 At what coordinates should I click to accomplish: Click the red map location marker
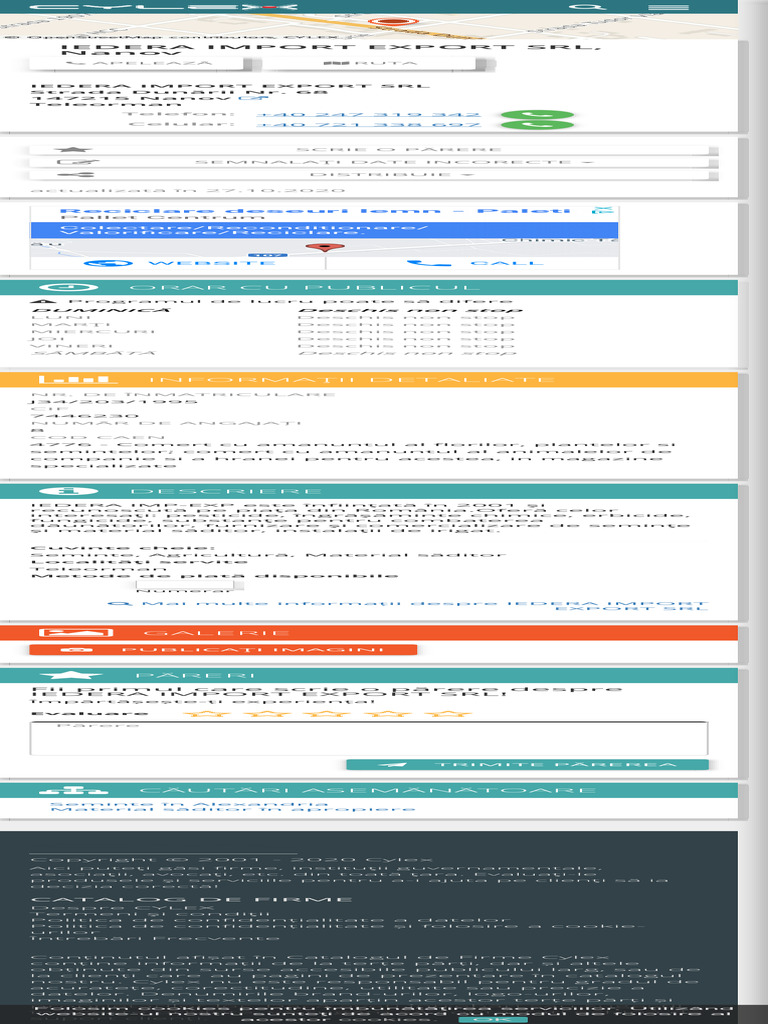tap(392, 22)
